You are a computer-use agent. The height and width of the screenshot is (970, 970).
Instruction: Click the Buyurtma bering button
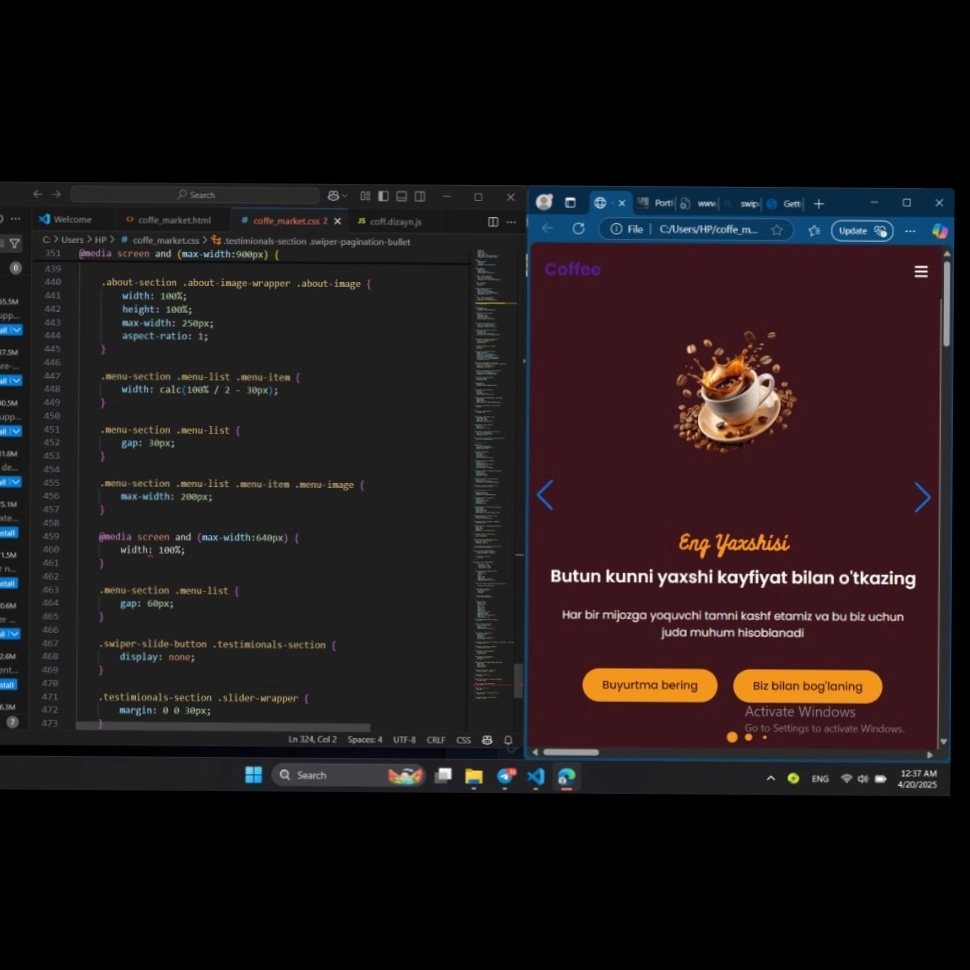[x=650, y=685]
